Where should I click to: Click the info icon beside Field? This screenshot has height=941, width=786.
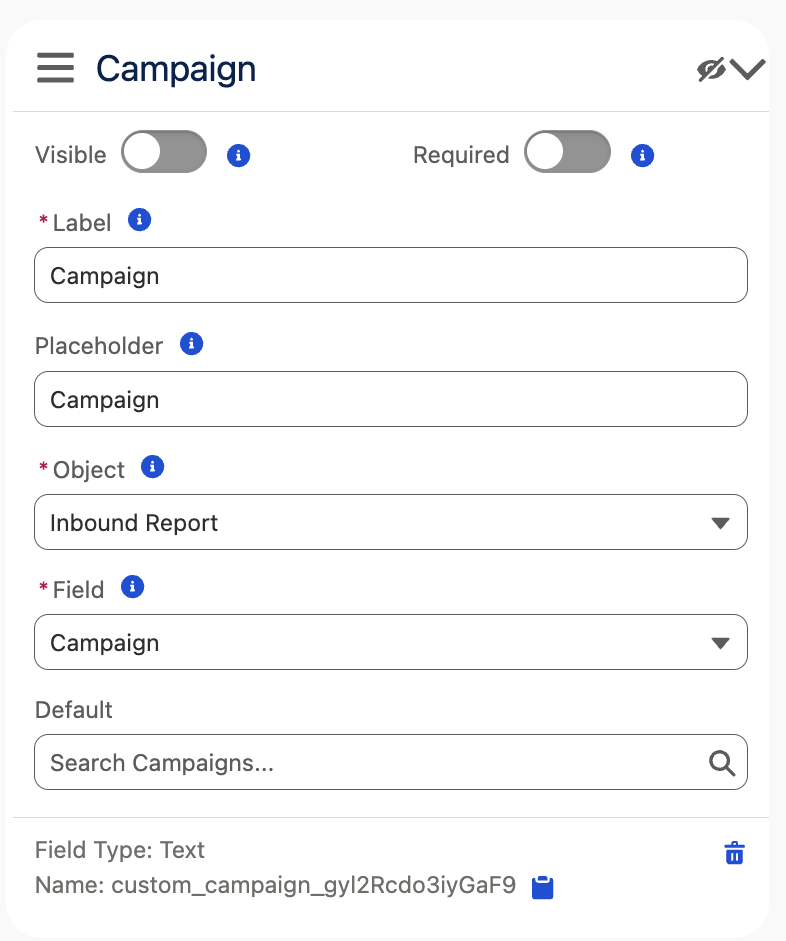131,587
